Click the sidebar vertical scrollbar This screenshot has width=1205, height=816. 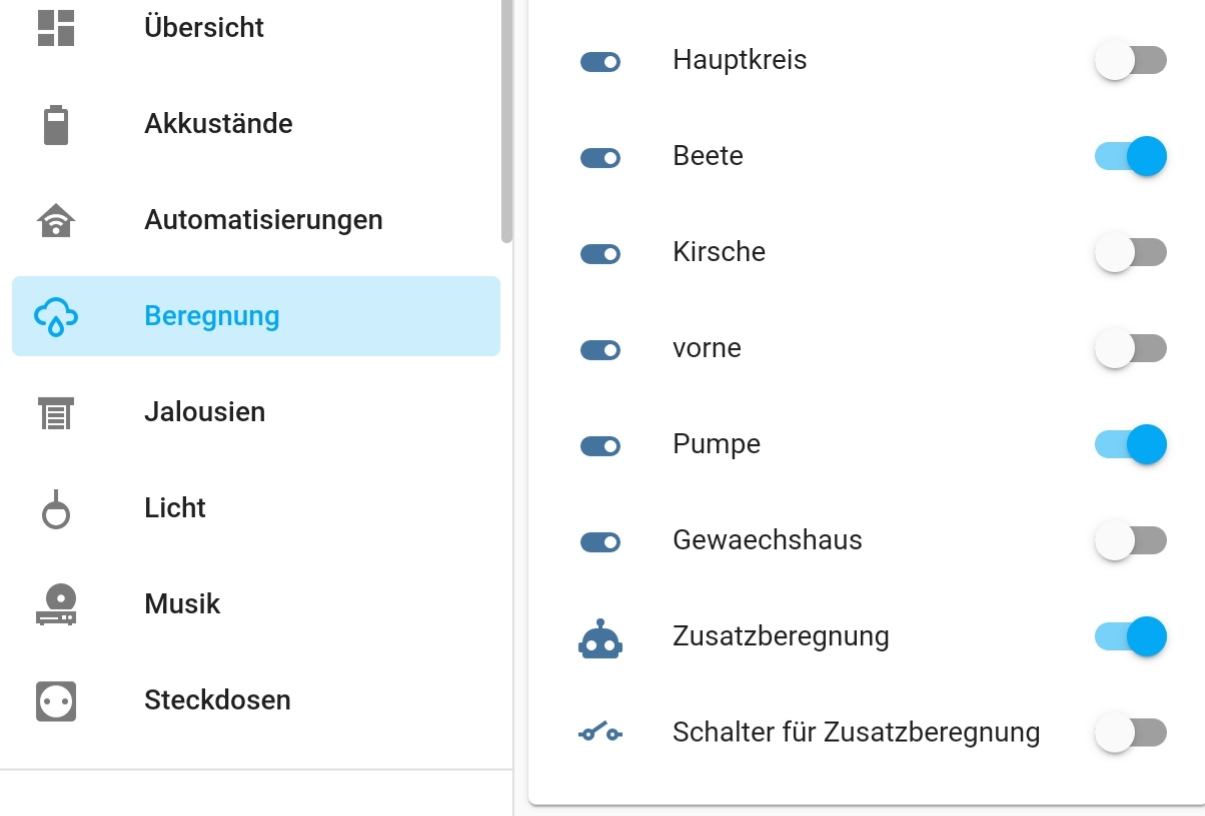click(x=507, y=120)
